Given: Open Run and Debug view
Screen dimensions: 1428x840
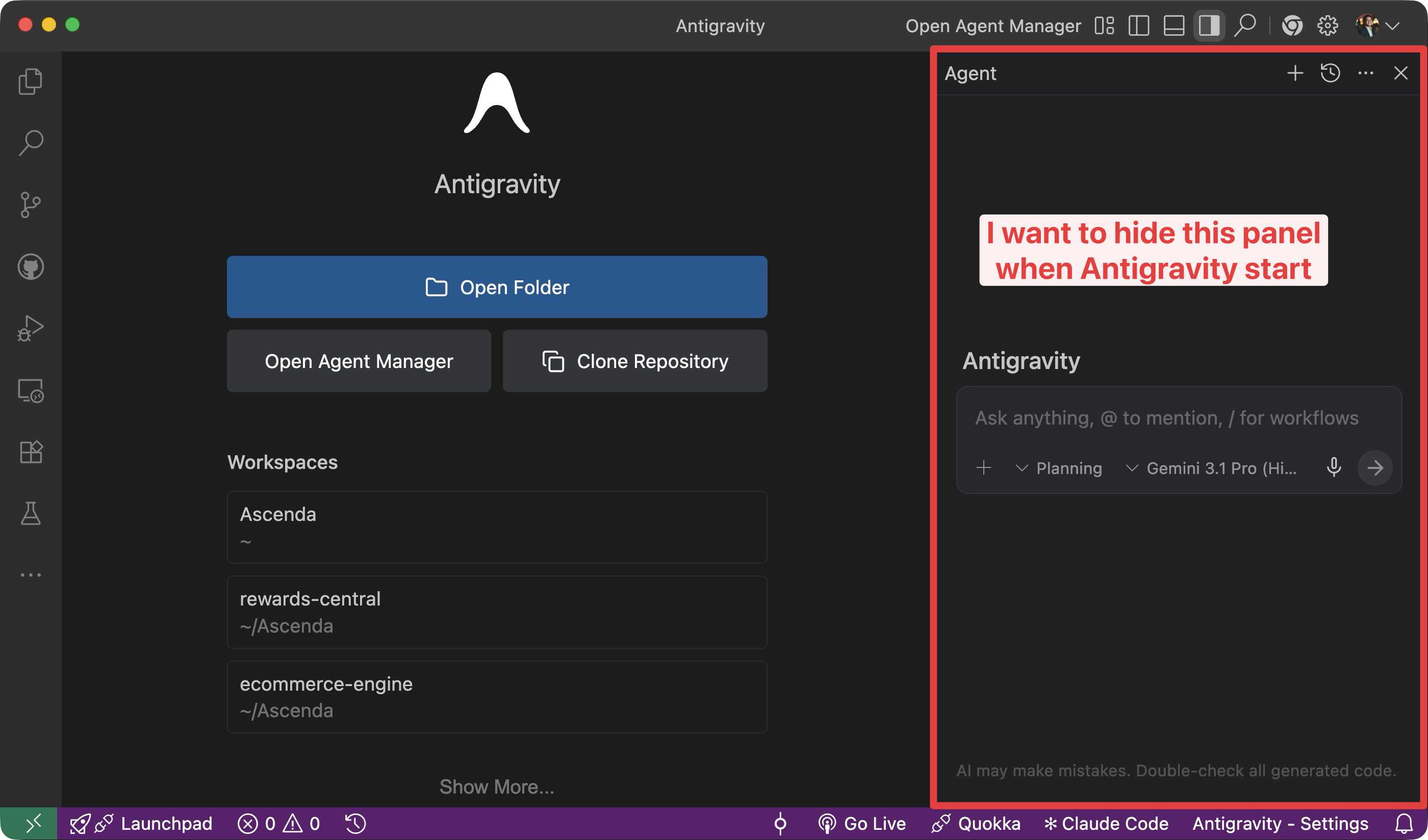Looking at the screenshot, I should coord(31,328).
